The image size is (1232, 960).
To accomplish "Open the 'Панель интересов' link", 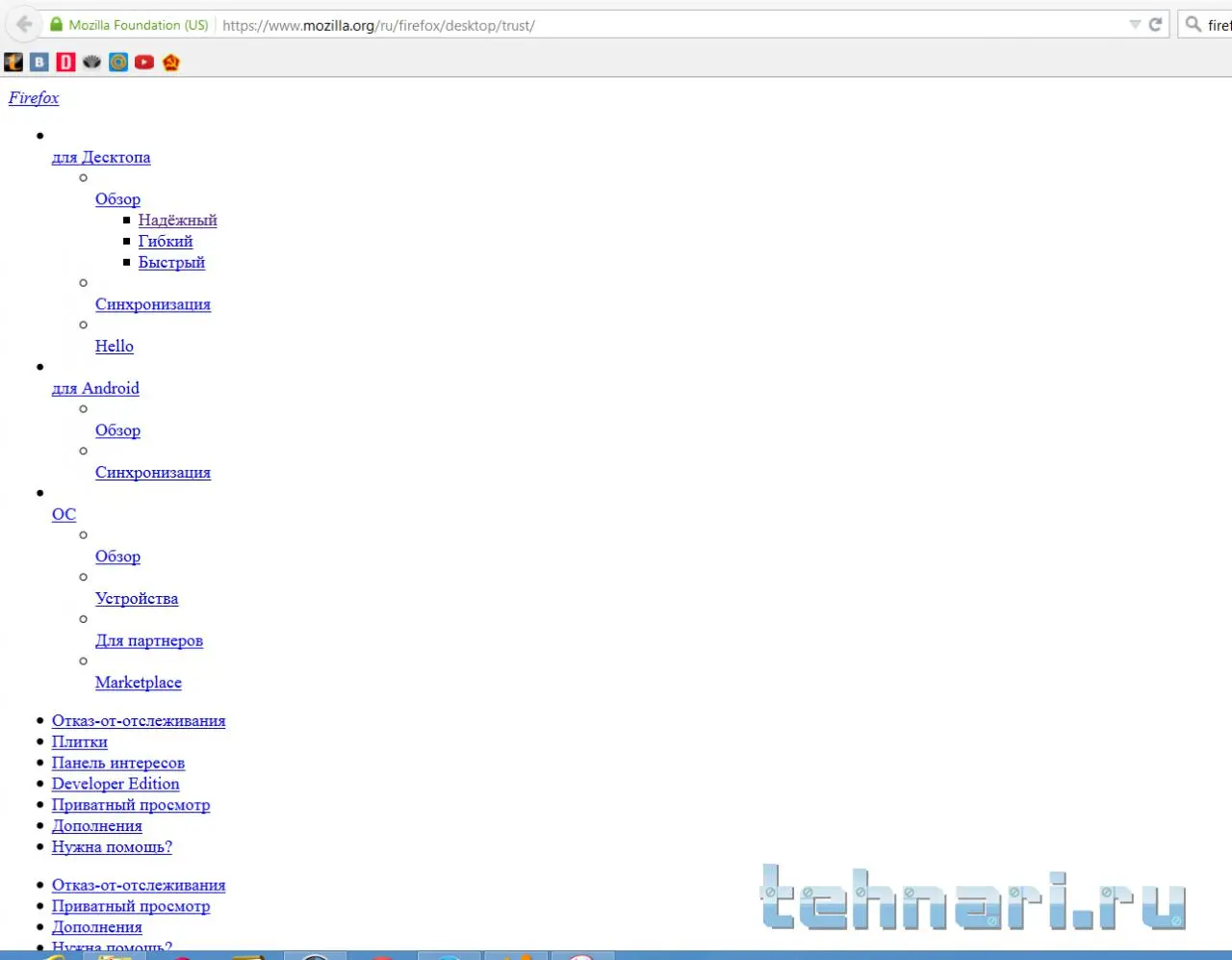I will [x=118, y=764].
